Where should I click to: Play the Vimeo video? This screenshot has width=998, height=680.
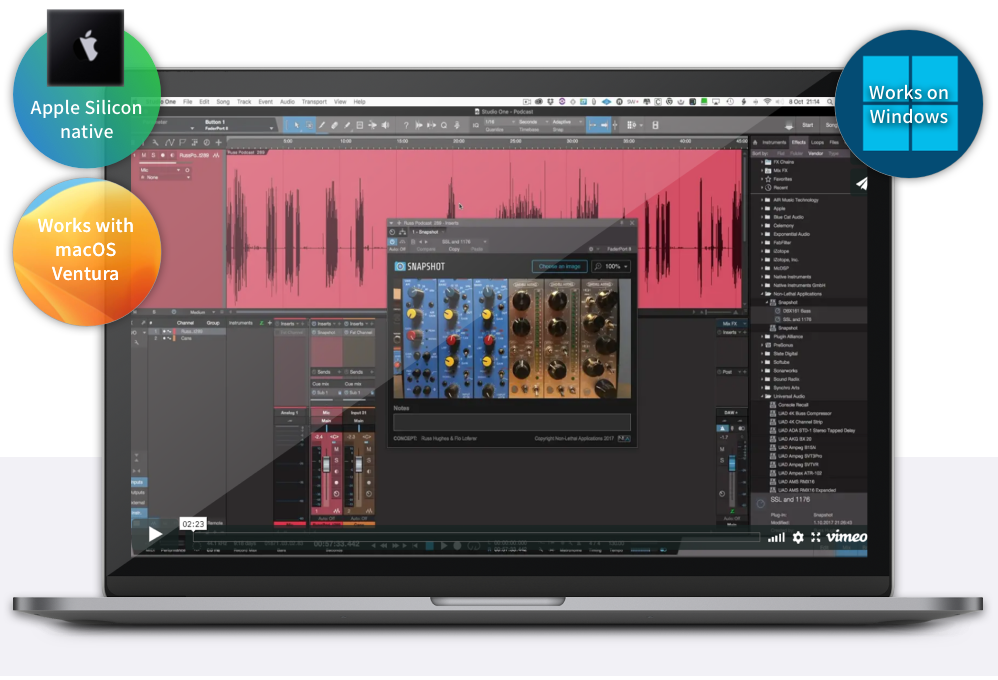point(155,534)
